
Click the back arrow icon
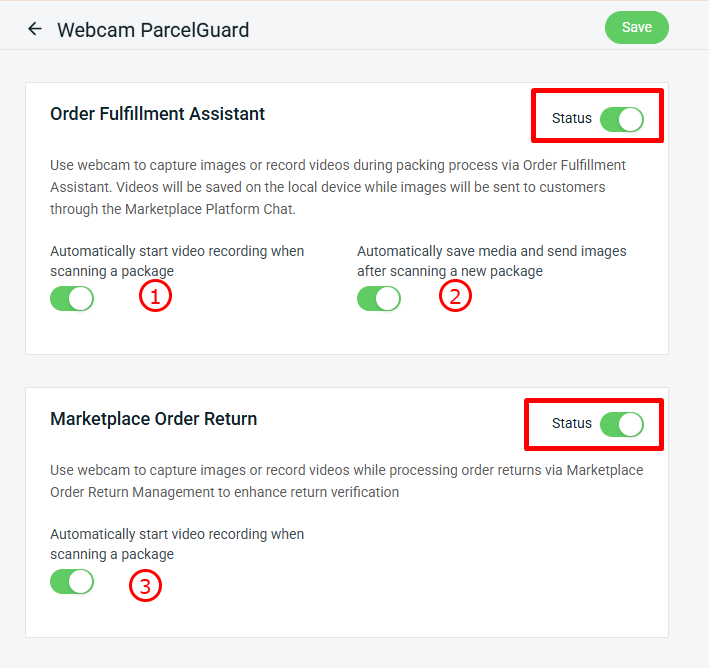click(x=35, y=29)
